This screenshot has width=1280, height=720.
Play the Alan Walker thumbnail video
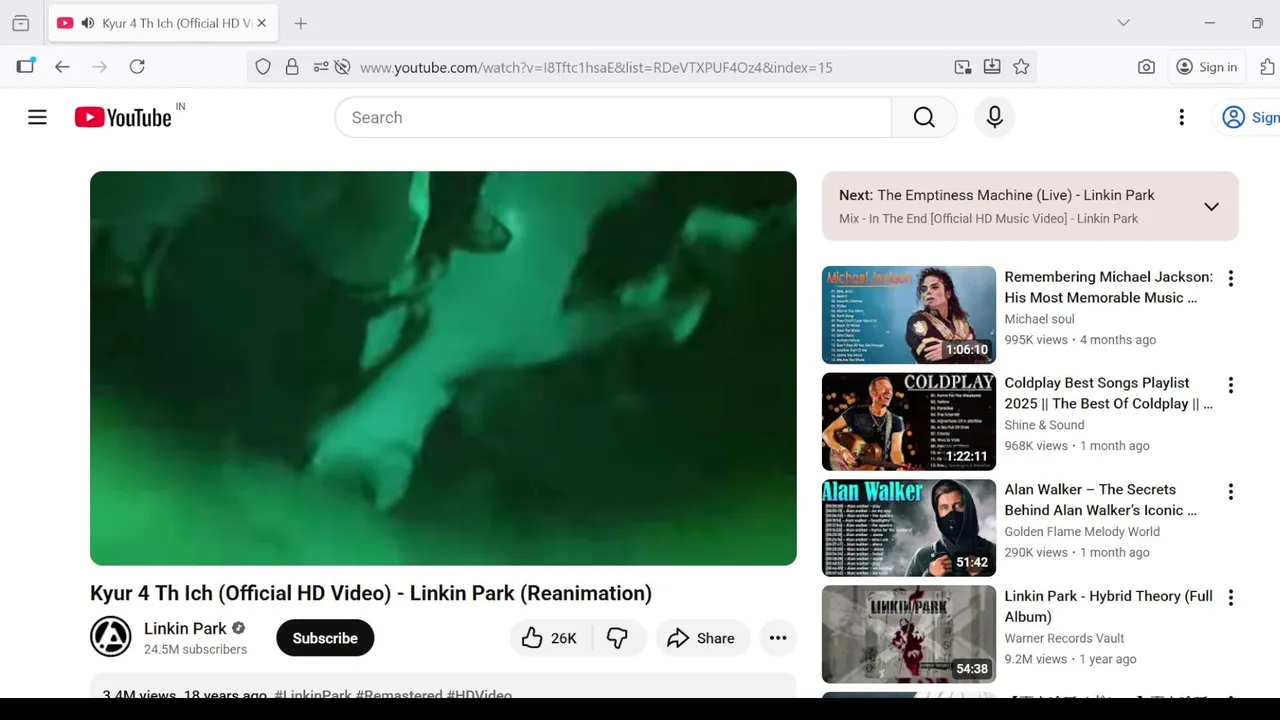click(x=909, y=528)
